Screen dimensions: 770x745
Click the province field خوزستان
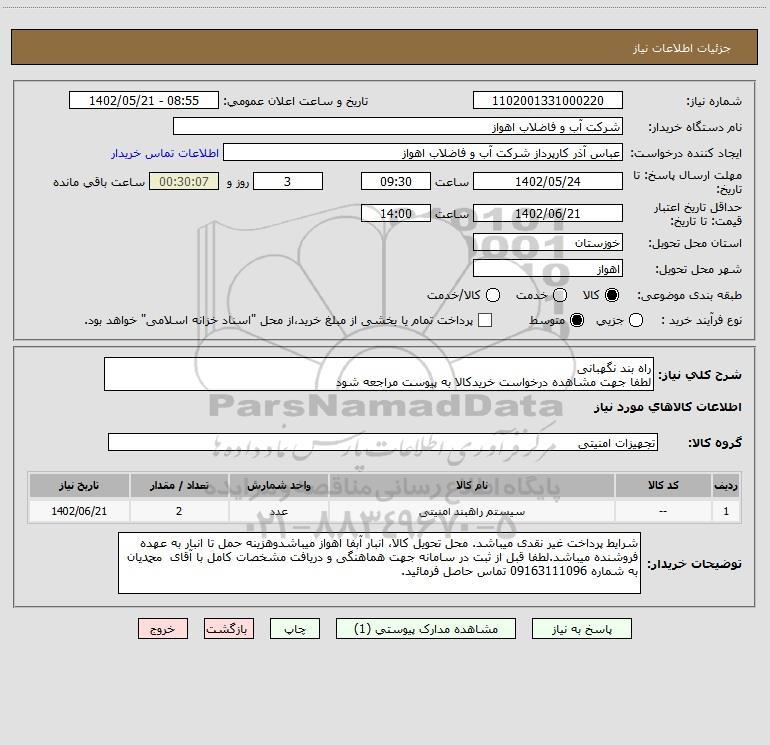click(548, 243)
